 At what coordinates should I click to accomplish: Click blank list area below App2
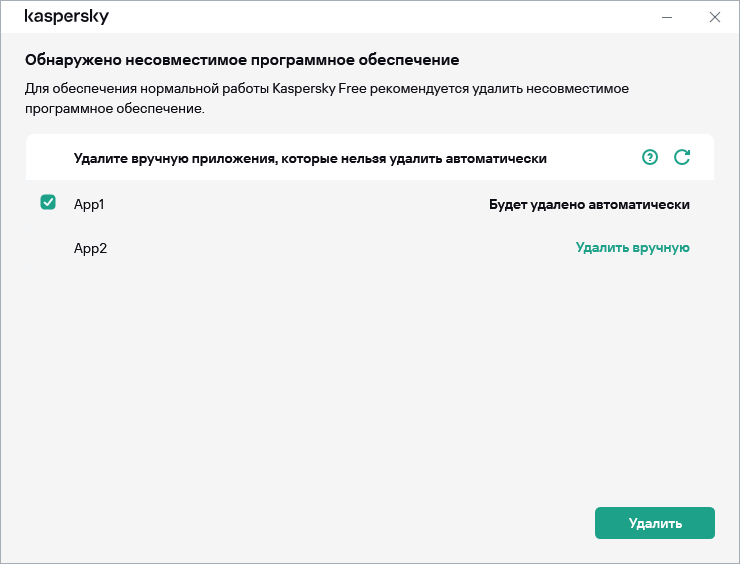370,380
